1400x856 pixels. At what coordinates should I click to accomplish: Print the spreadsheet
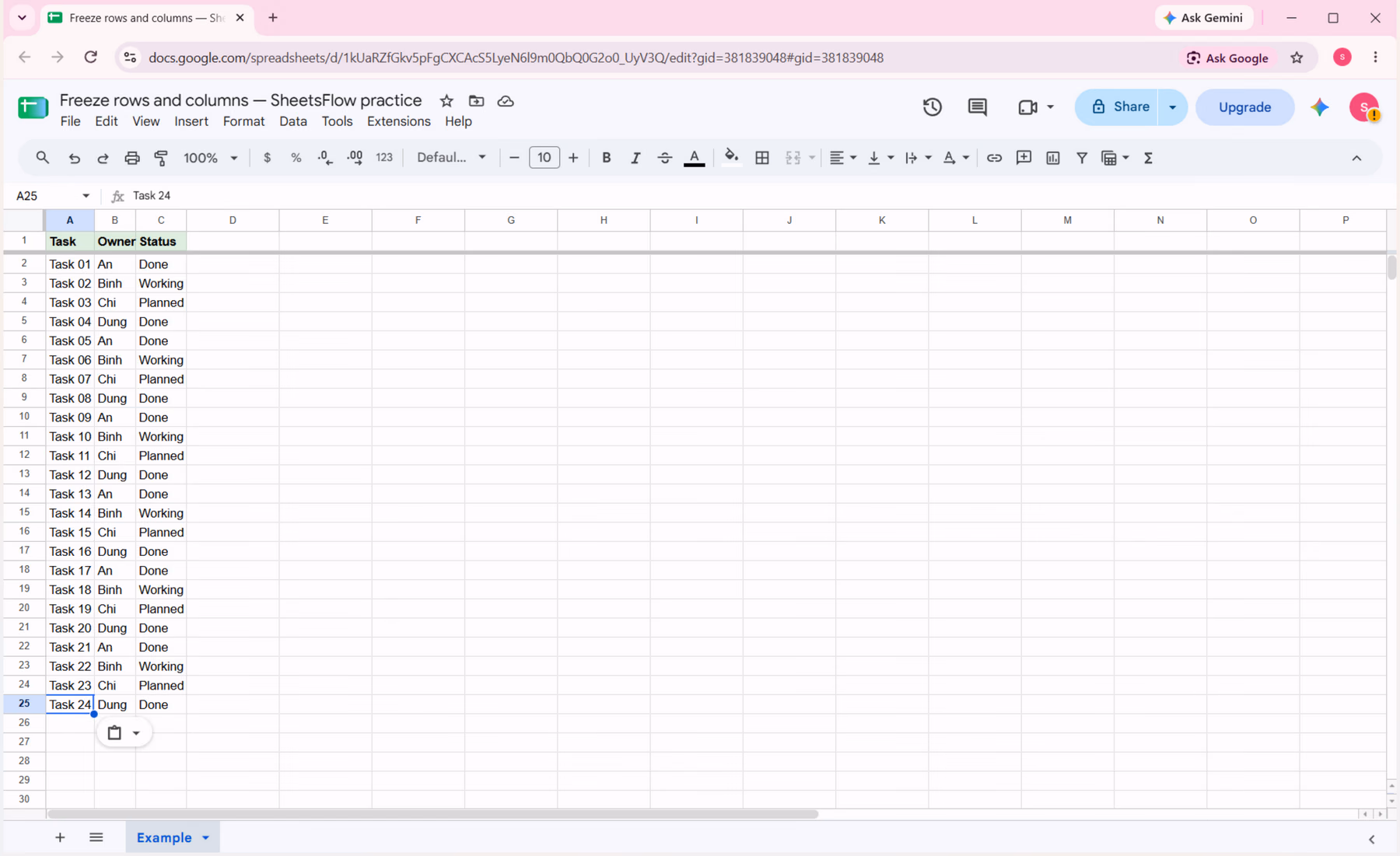tap(131, 158)
